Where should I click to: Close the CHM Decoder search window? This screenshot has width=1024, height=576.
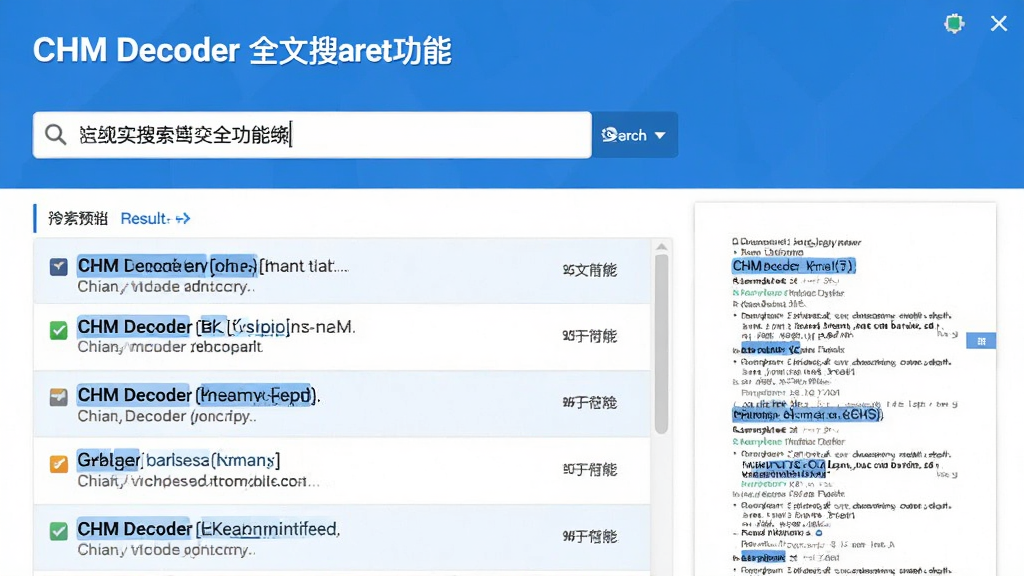click(x=999, y=24)
